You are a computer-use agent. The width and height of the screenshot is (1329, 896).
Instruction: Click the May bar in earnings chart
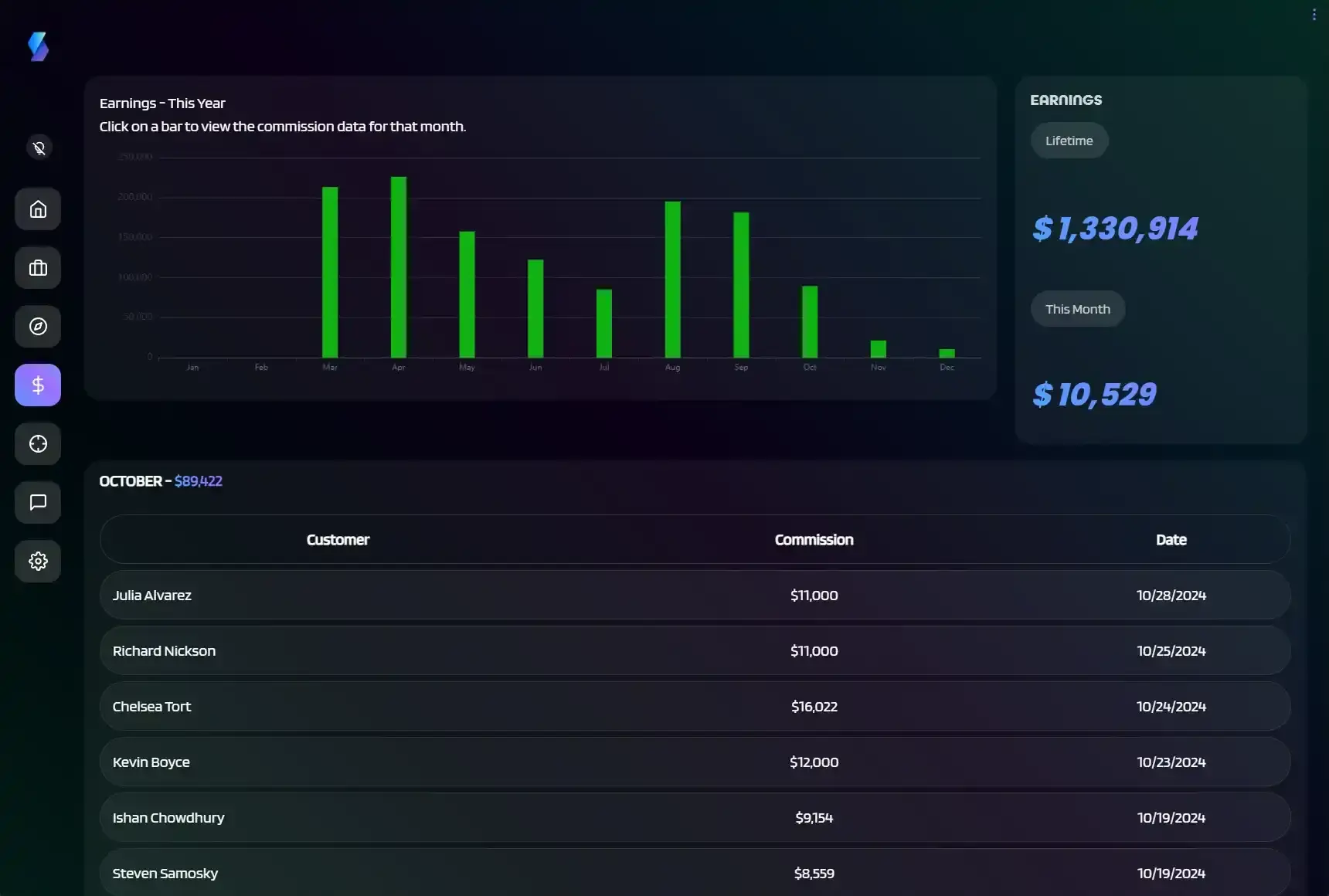click(467, 294)
